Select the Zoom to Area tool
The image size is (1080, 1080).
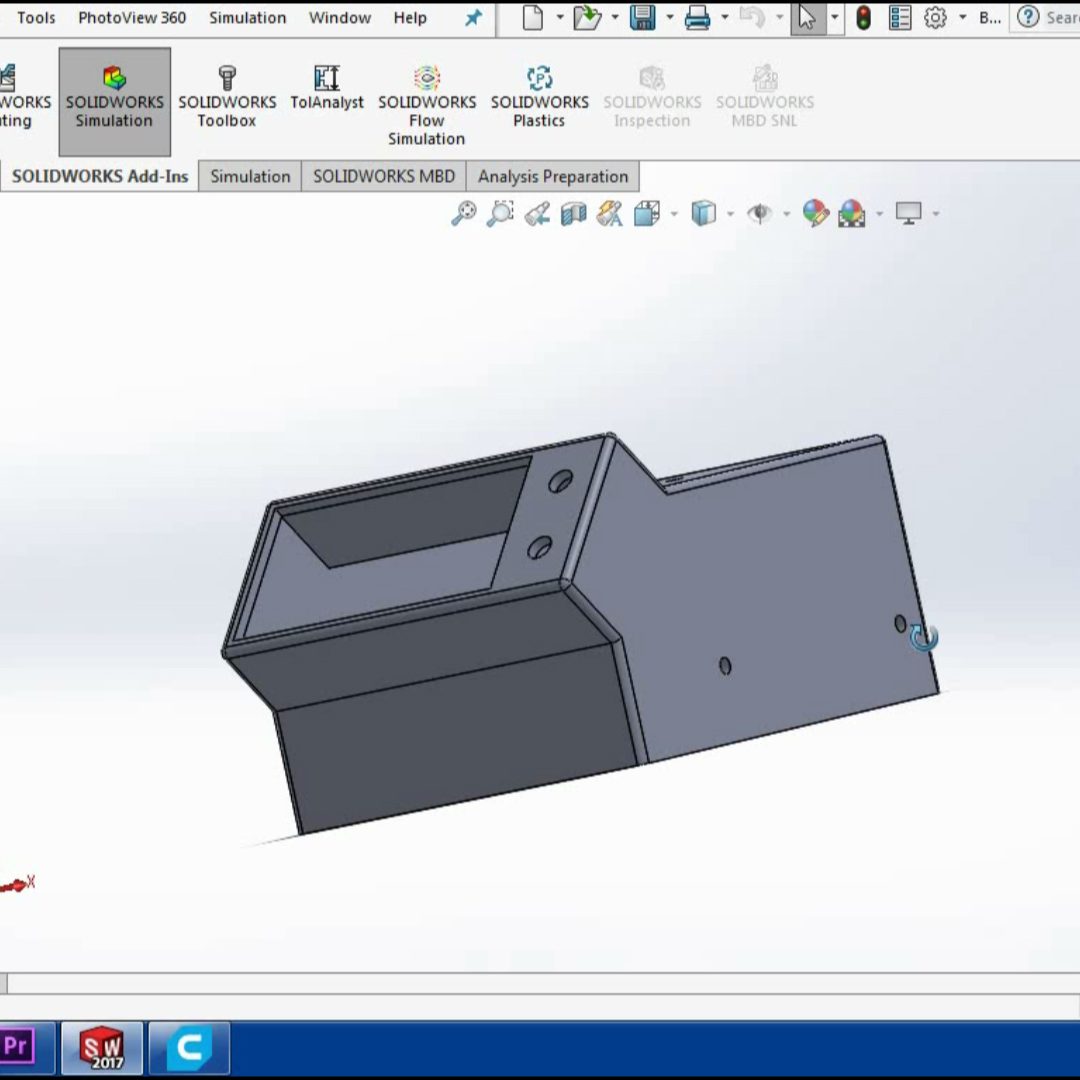[500, 213]
